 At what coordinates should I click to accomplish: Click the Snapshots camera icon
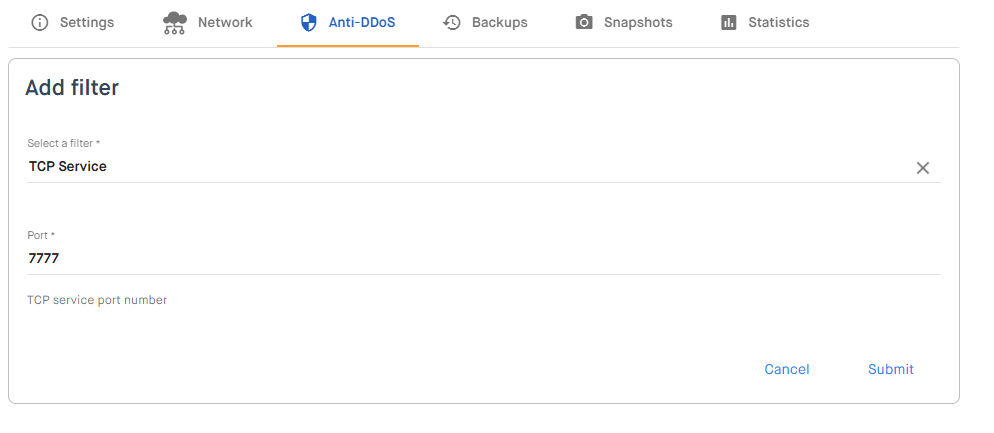pos(584,22)
